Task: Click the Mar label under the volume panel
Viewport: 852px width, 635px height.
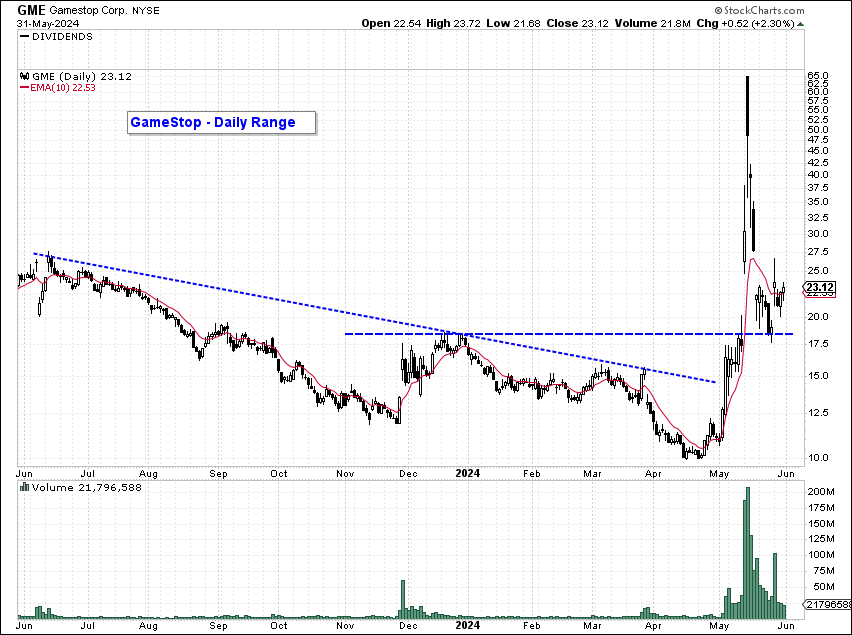Action: click(592, 625)
